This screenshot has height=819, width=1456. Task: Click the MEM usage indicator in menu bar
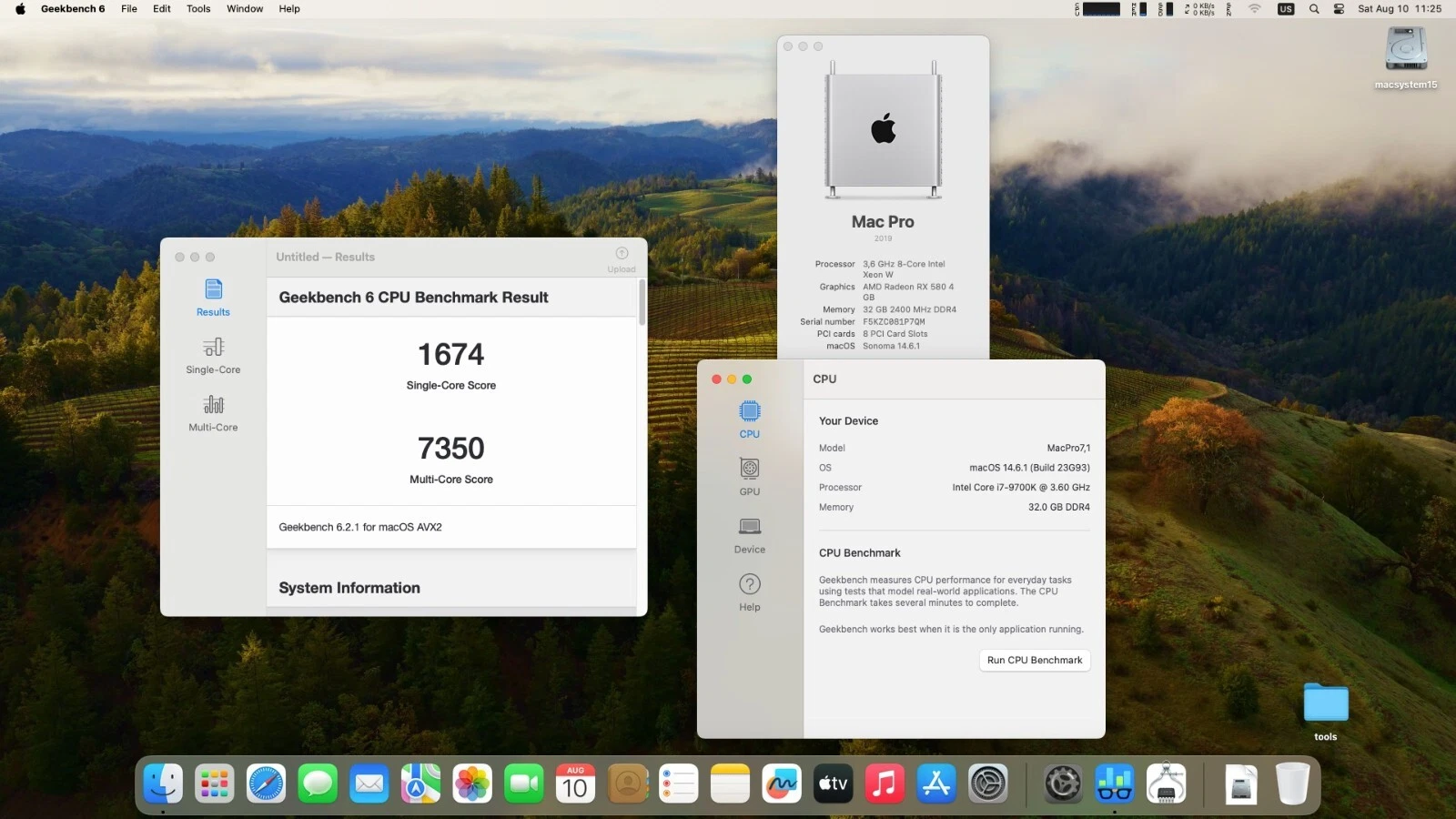click(x=1139, y=9)
